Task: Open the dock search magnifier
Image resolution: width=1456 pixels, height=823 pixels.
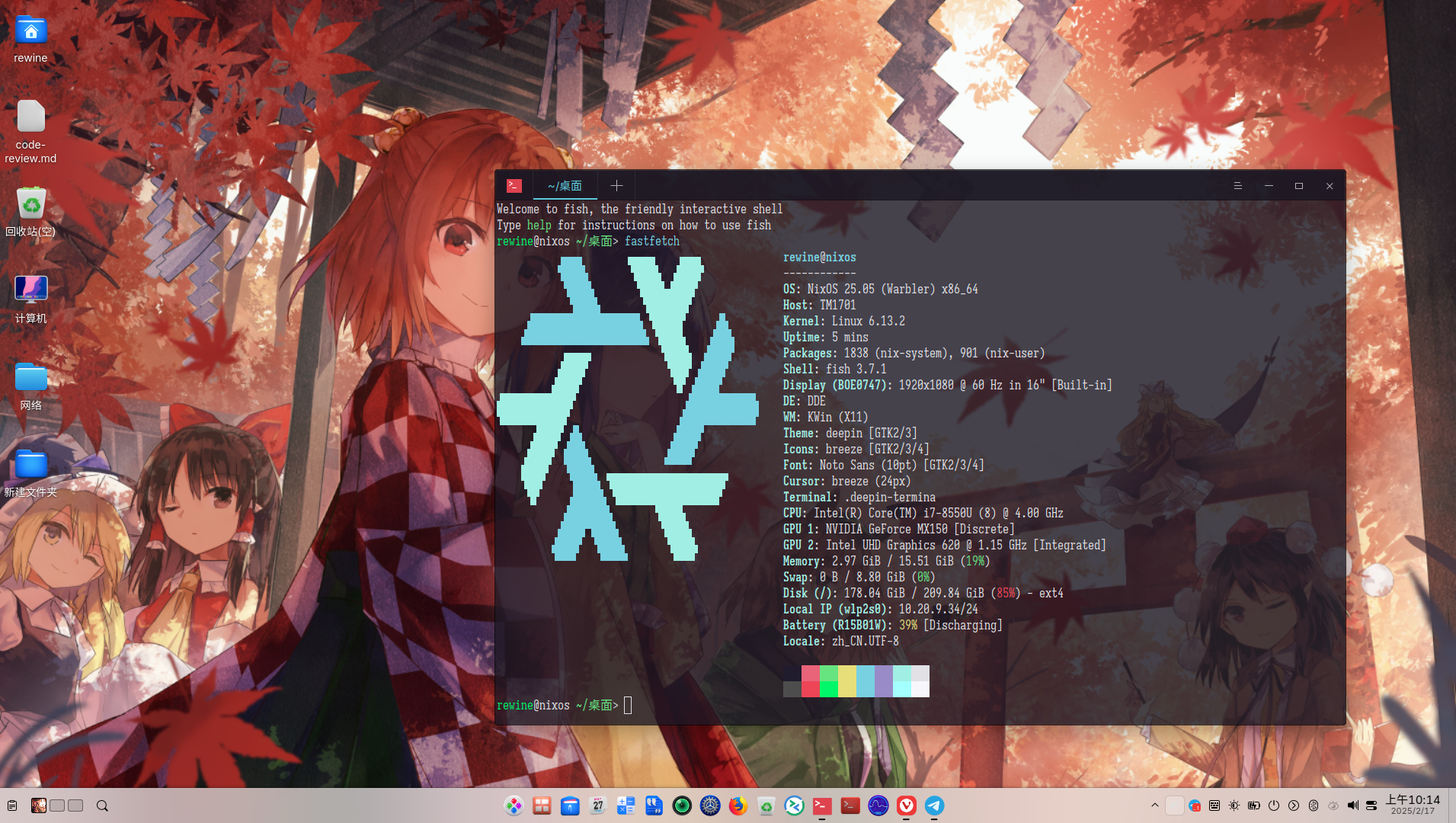Action: click(x=102, y=805)
